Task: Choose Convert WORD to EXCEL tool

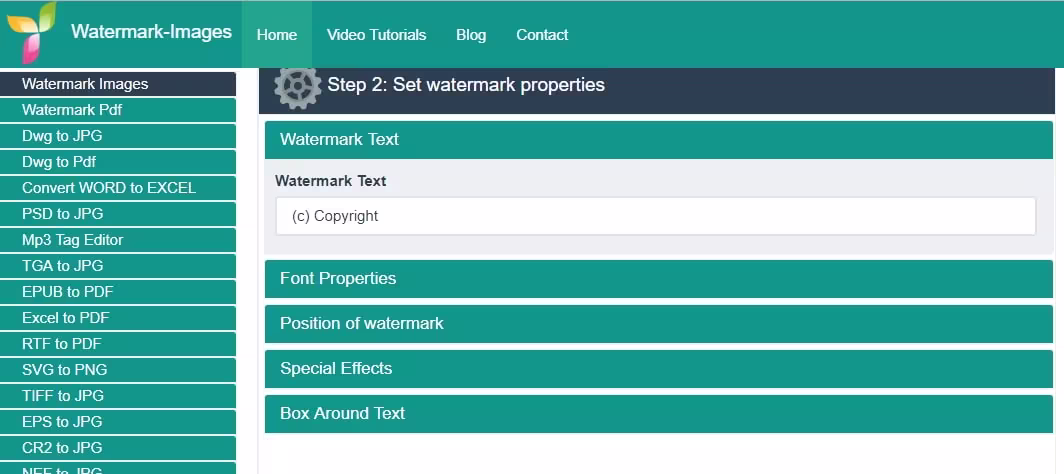Action: point(118,188)
